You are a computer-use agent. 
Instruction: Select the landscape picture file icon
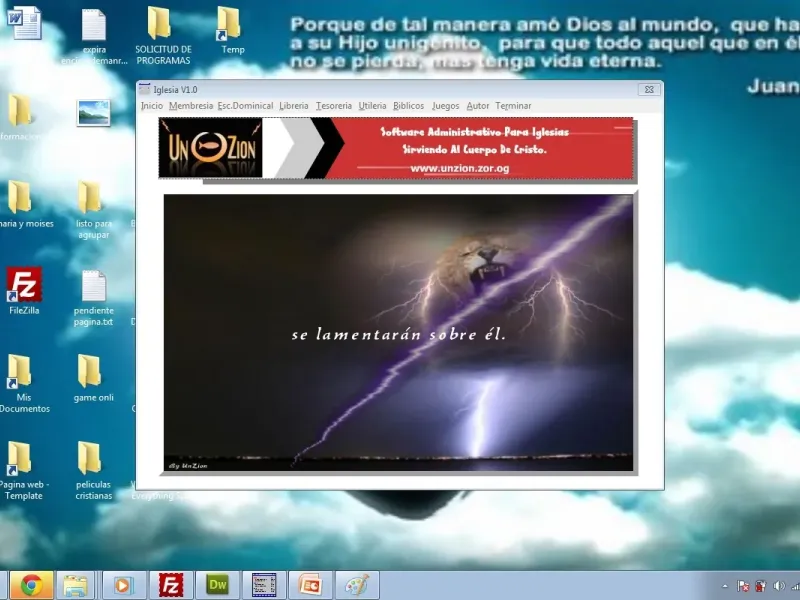93,113
